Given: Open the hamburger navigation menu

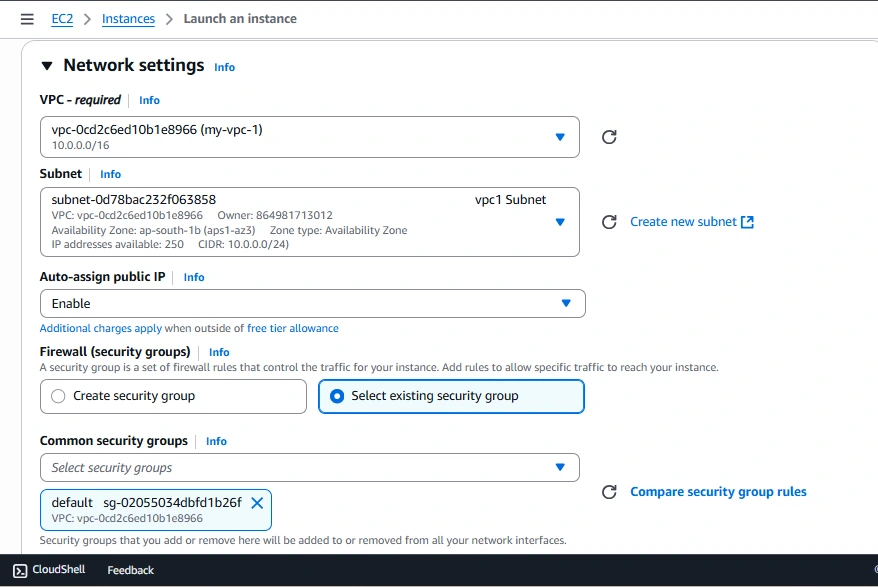Looking at the screenshot, I should (x=27, y=19).
